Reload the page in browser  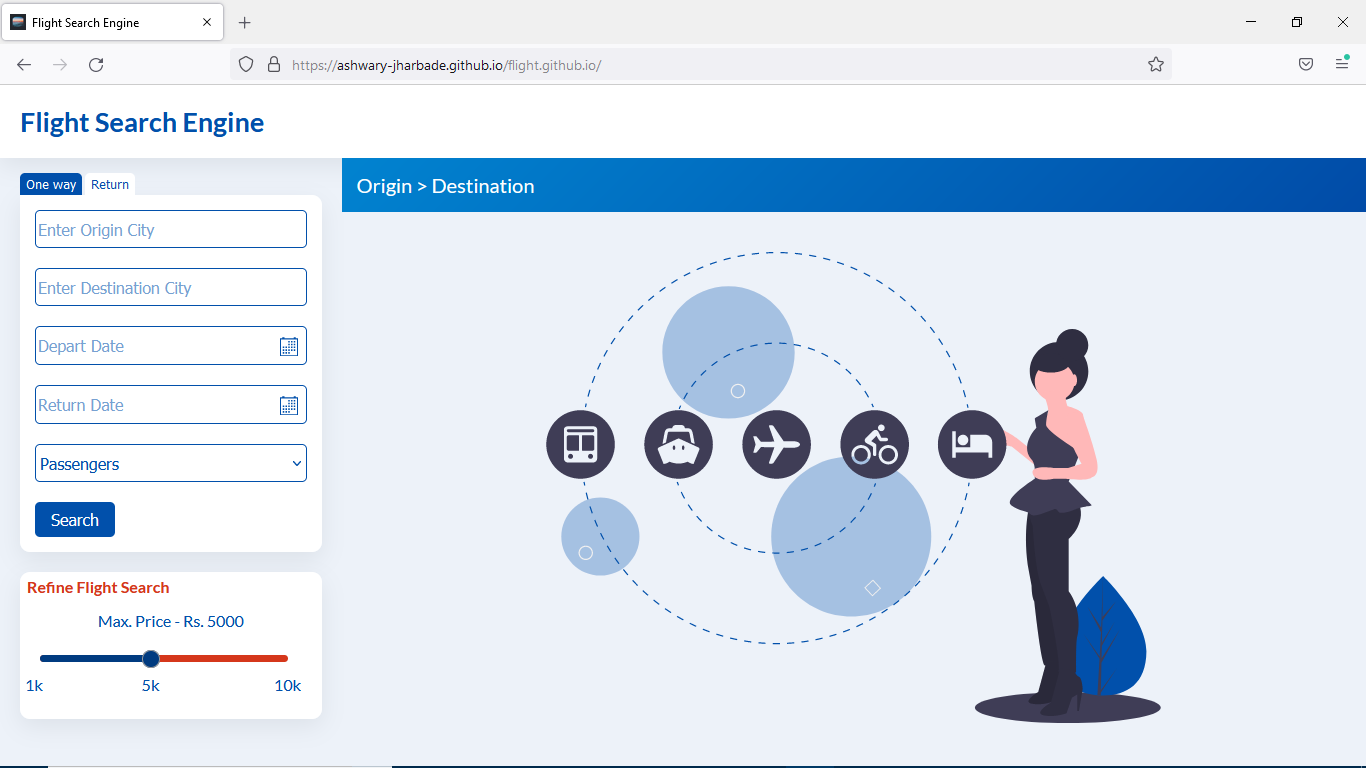[96, 64]
